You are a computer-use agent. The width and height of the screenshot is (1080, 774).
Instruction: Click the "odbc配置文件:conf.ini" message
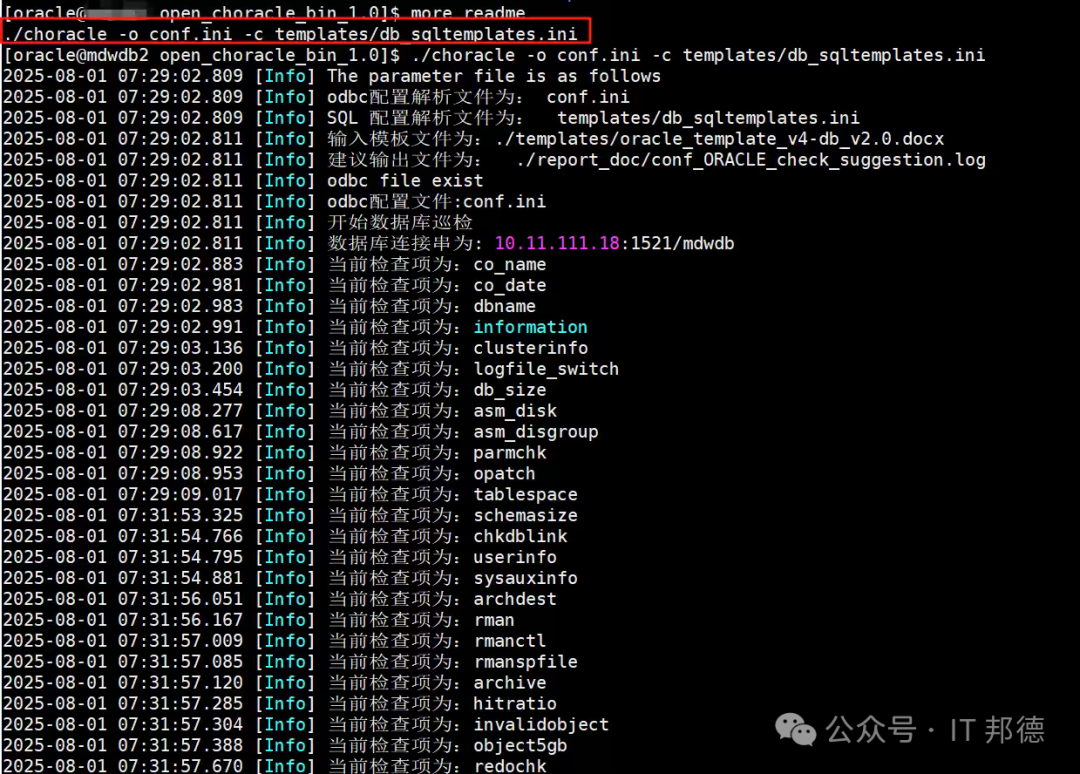(x=437, y=201)
